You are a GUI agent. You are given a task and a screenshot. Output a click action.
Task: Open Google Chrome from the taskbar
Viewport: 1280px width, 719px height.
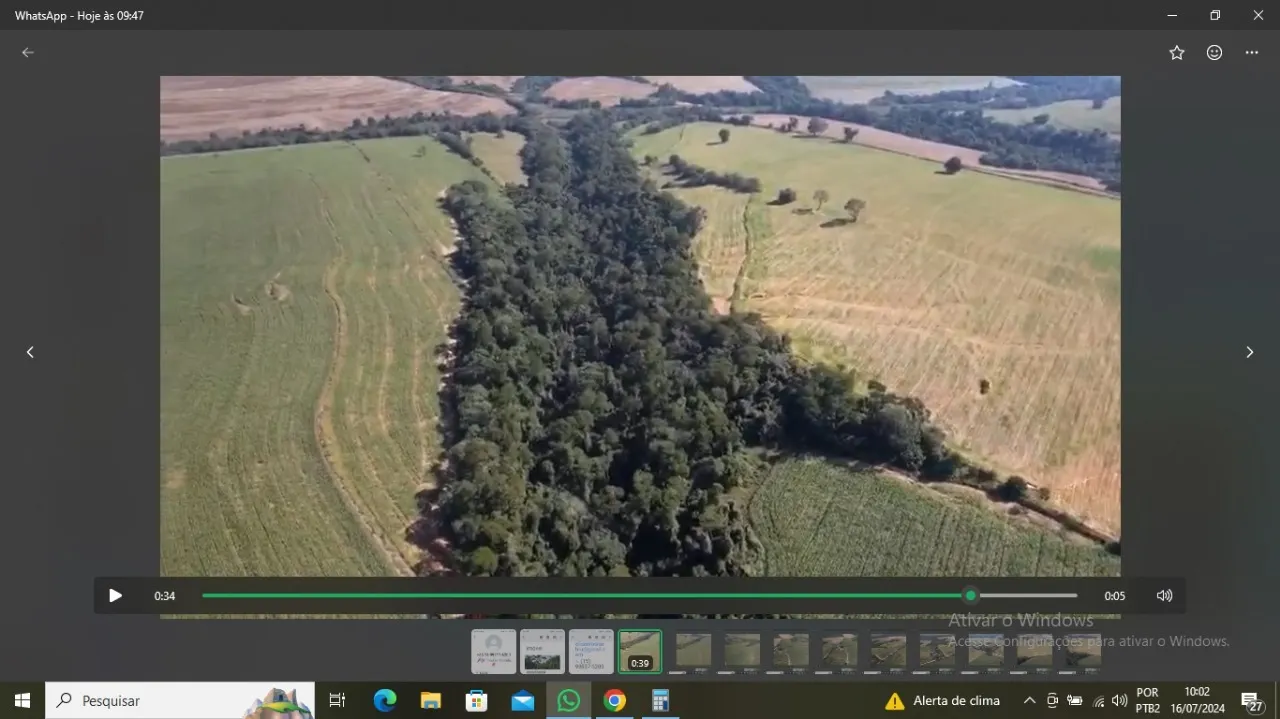(x=615, y=701)
